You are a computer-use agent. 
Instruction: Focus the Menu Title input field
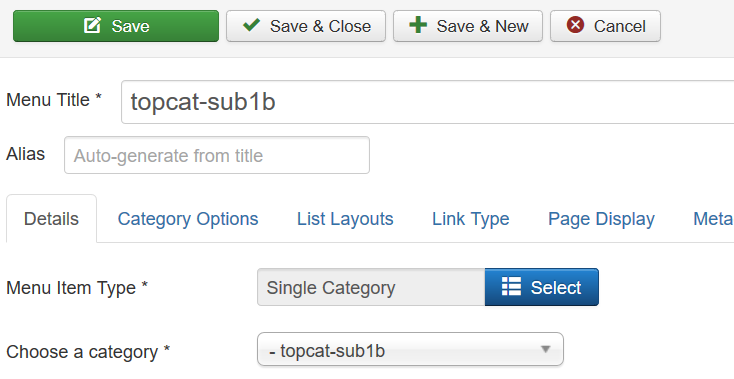coord(427,102)
